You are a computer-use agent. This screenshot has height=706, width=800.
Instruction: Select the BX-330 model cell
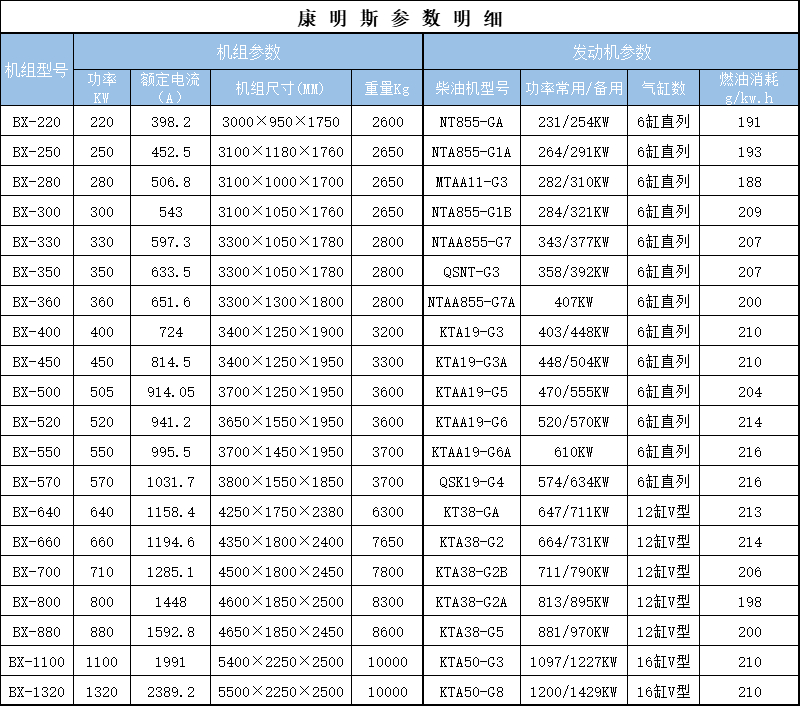(37, 242)
